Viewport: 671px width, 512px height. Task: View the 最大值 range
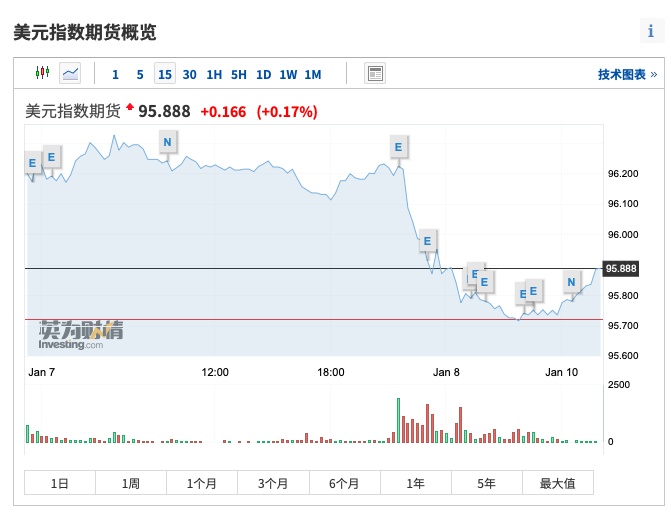[557, 483]
